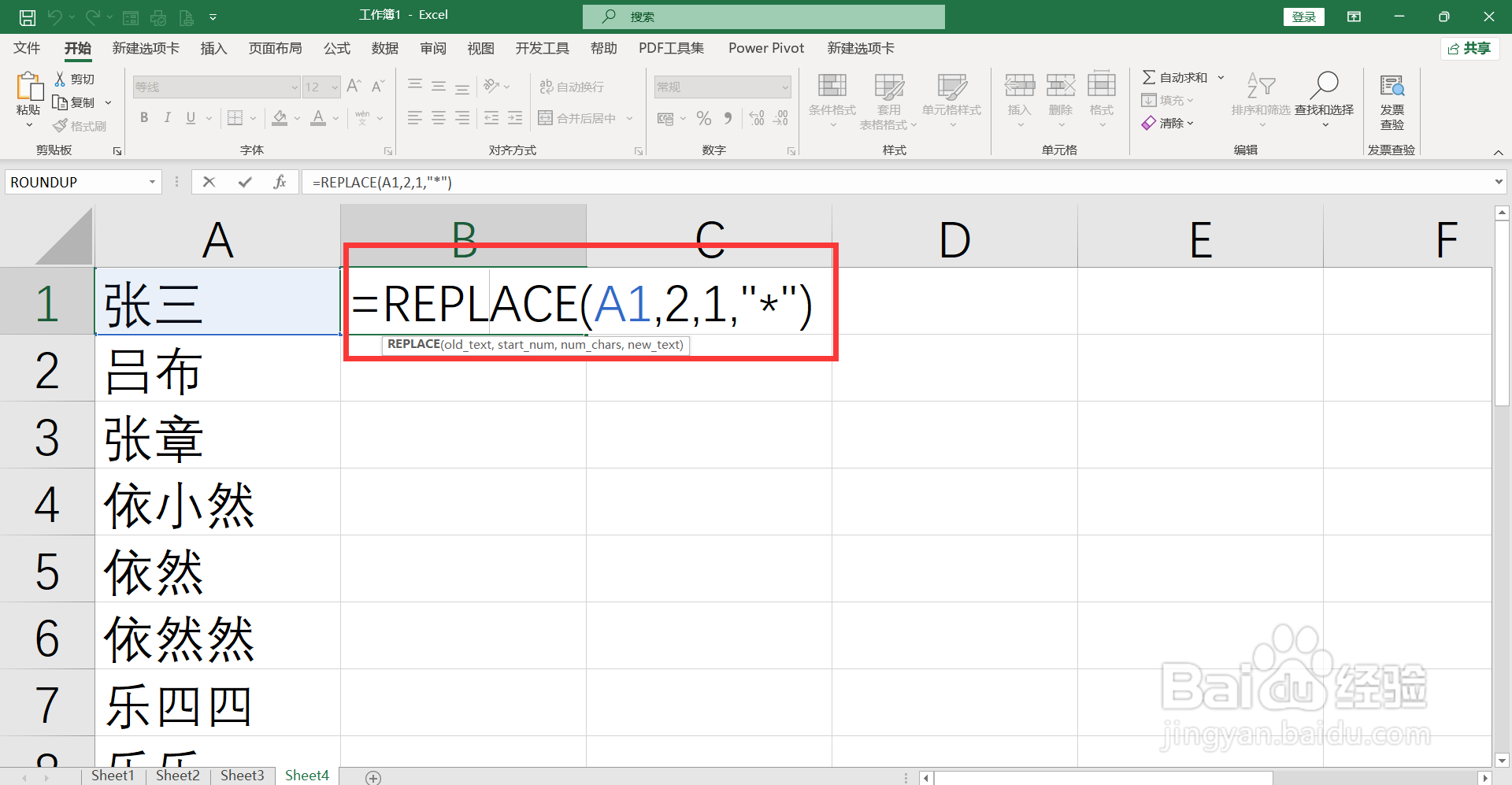Switch to the Formulas ribbon tab
This screenshot has height=785, width=1512.
336,48
